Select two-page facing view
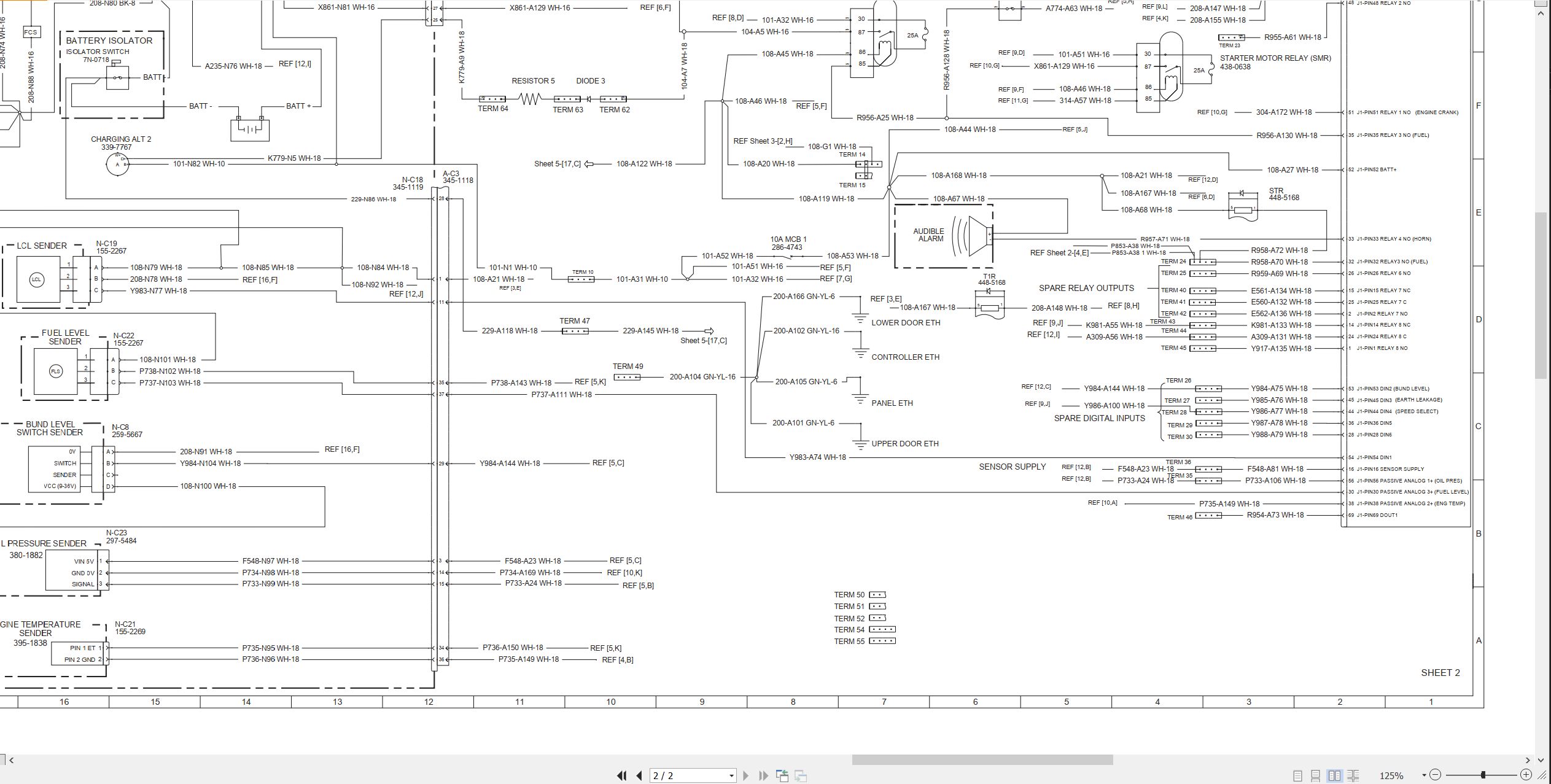This screenshot has height=784, width=1551. point(1334,776)
